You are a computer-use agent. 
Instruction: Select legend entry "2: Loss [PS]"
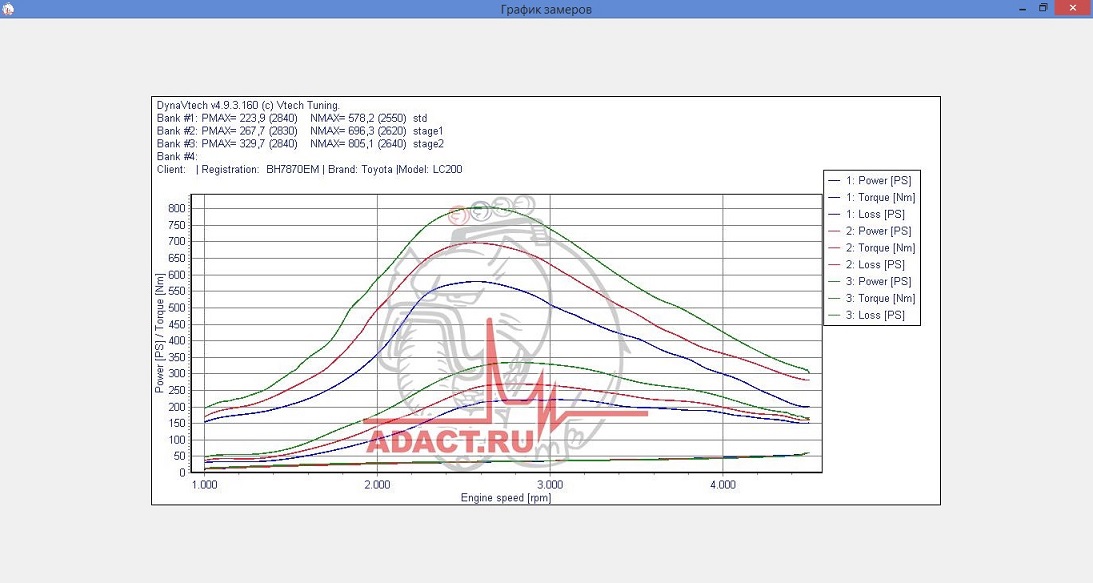pos(867,264)
